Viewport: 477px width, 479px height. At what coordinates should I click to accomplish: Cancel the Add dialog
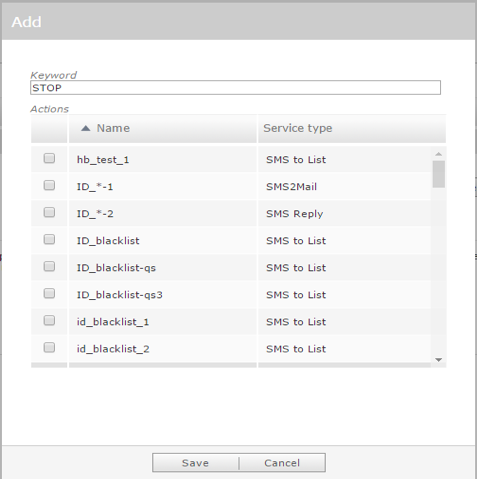point(282,463)
